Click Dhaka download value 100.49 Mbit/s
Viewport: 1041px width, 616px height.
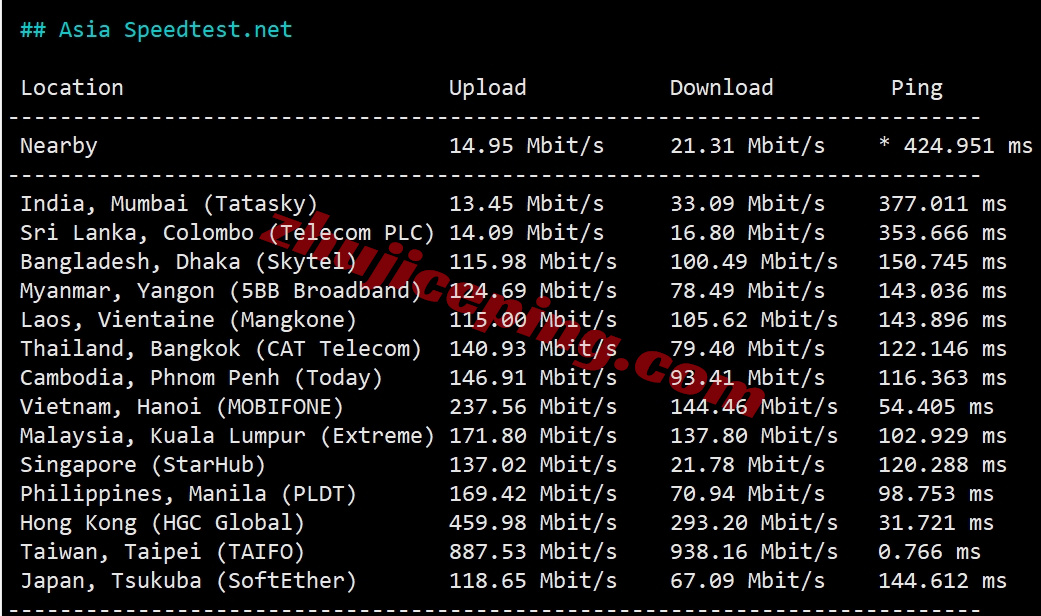click(x=754, y=262)
